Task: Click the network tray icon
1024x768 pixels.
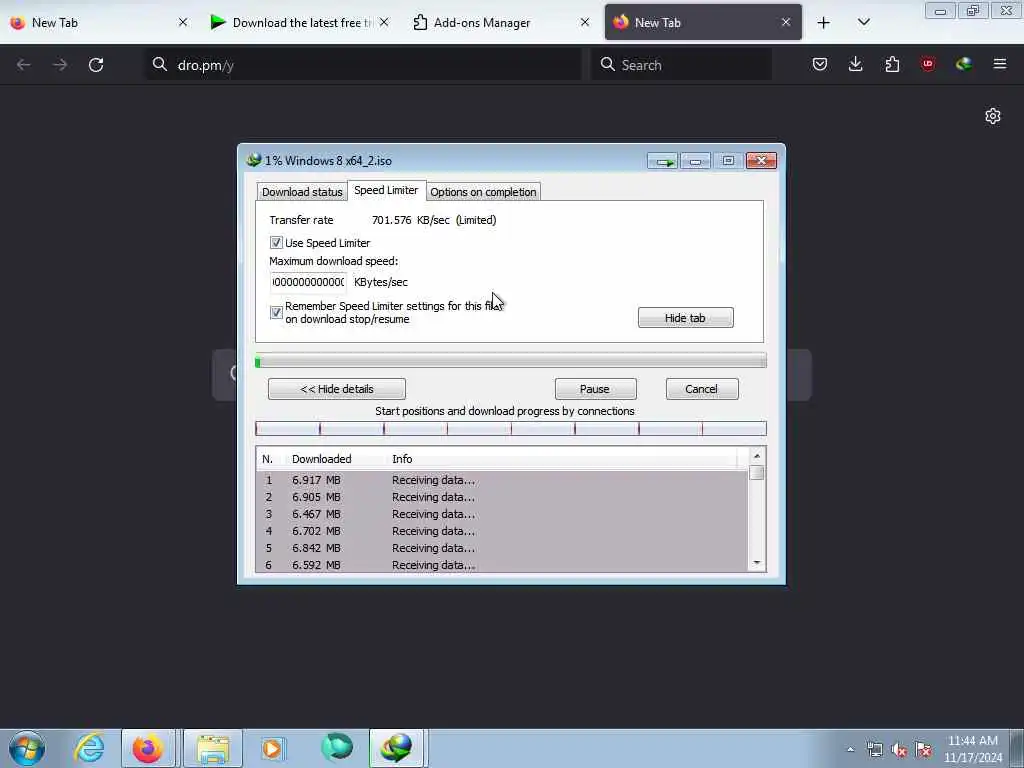Action: (874, 750)
